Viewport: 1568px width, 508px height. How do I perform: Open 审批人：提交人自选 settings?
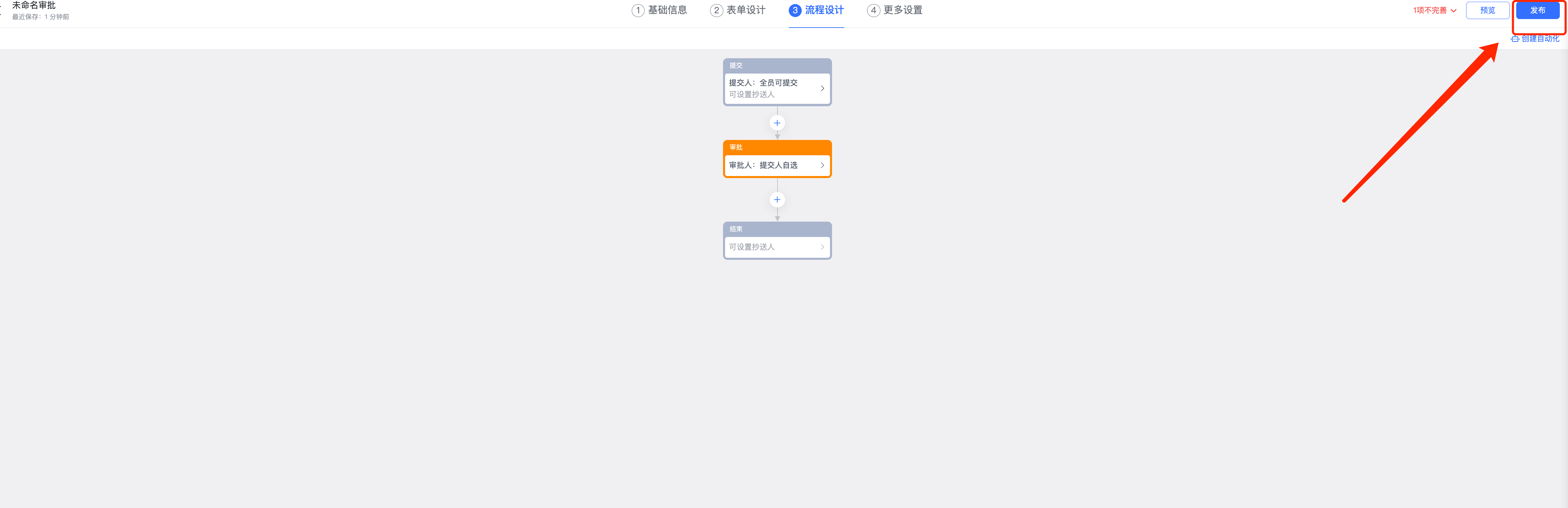763,165
